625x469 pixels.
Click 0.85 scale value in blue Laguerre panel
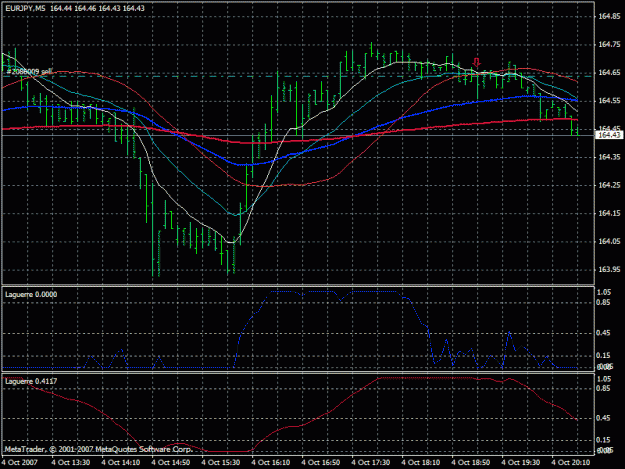click(604, 302)
